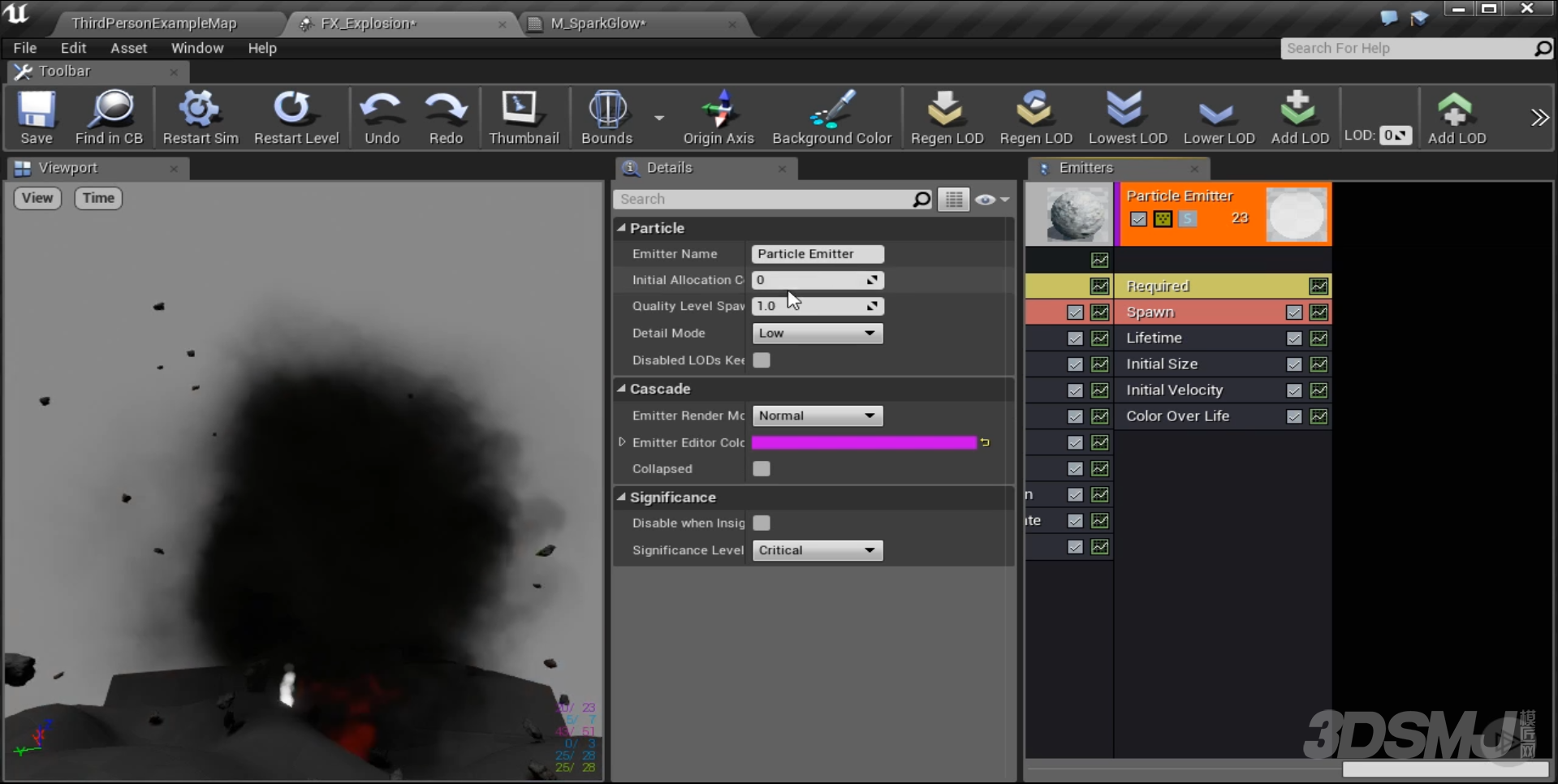Toggle Color Over Life module checkbox
This screenshot has height=784, width=1558.
1294,416
